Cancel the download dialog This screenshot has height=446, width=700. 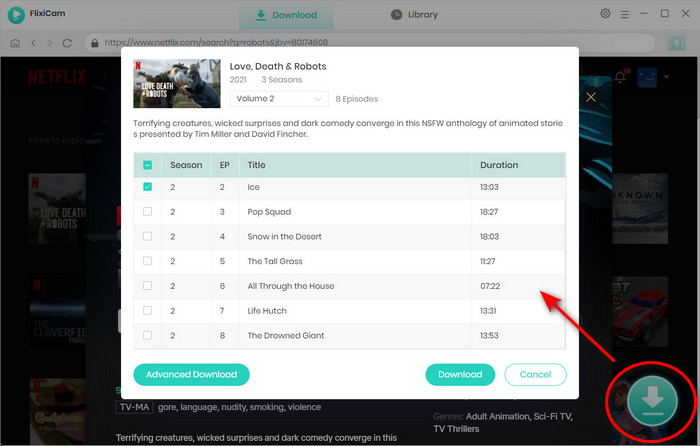(x=535, y=375)
